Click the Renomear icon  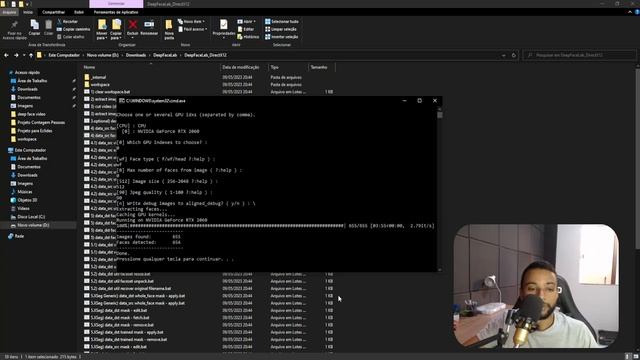pyautogui.click(x=149, y=24)
